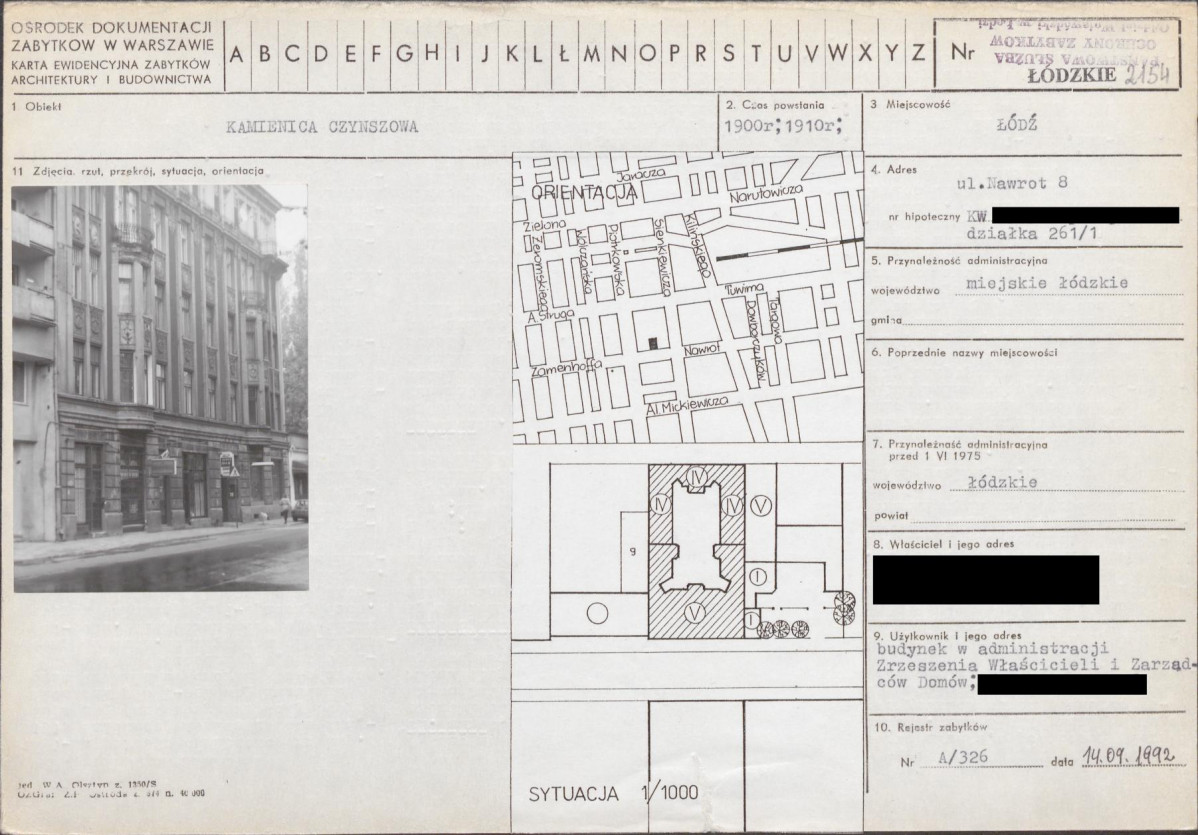The height and width of the screenshot is (835, 1198).
Task: Click the SYTUACJA 1/1000 scale label
Action: [613, 794]
